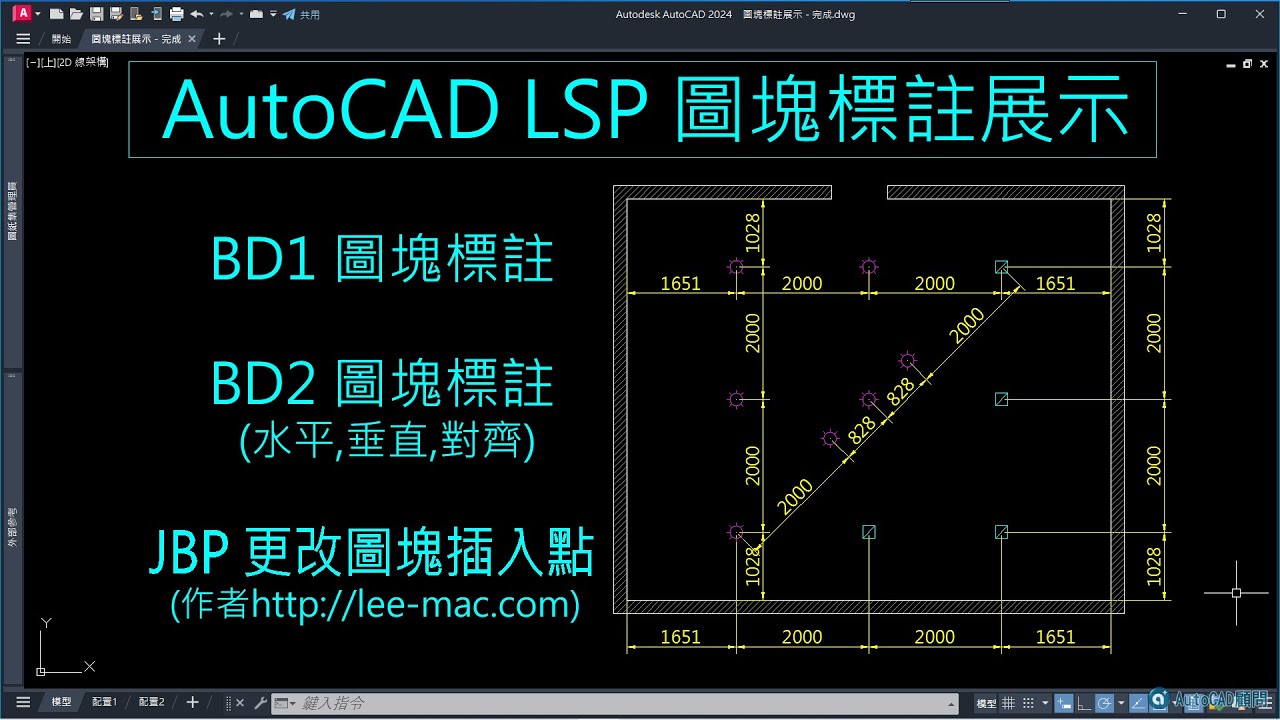Toggle drawing grid display
The height and width of the screenshot is (720, 1280).
1008,703
